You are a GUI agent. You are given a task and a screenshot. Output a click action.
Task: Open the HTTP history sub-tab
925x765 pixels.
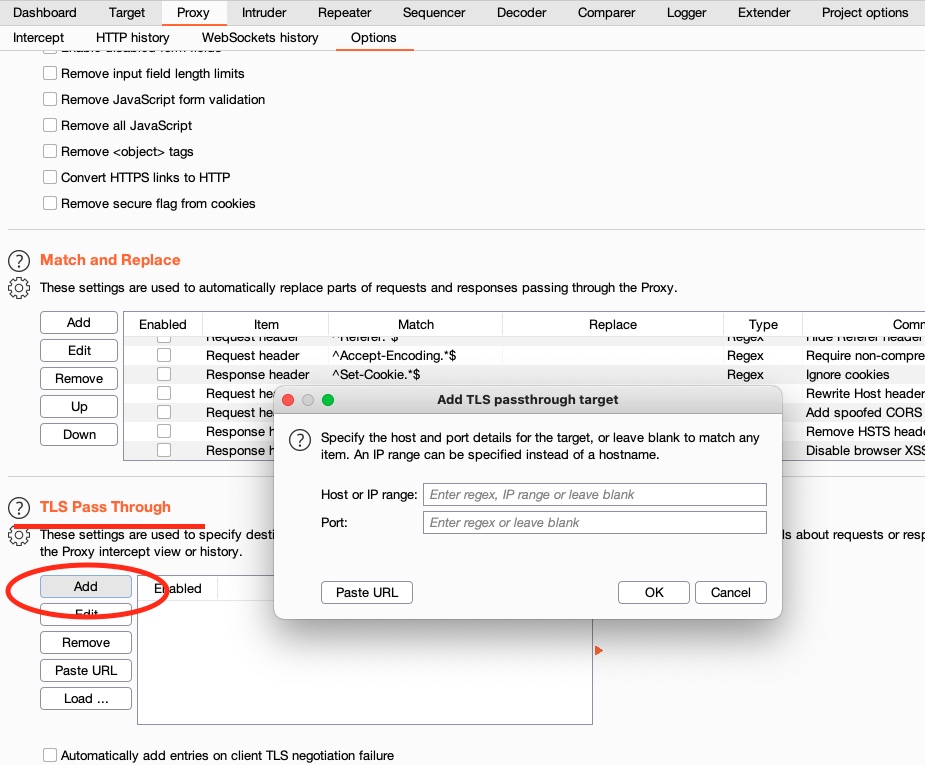(x=133, y=38)
